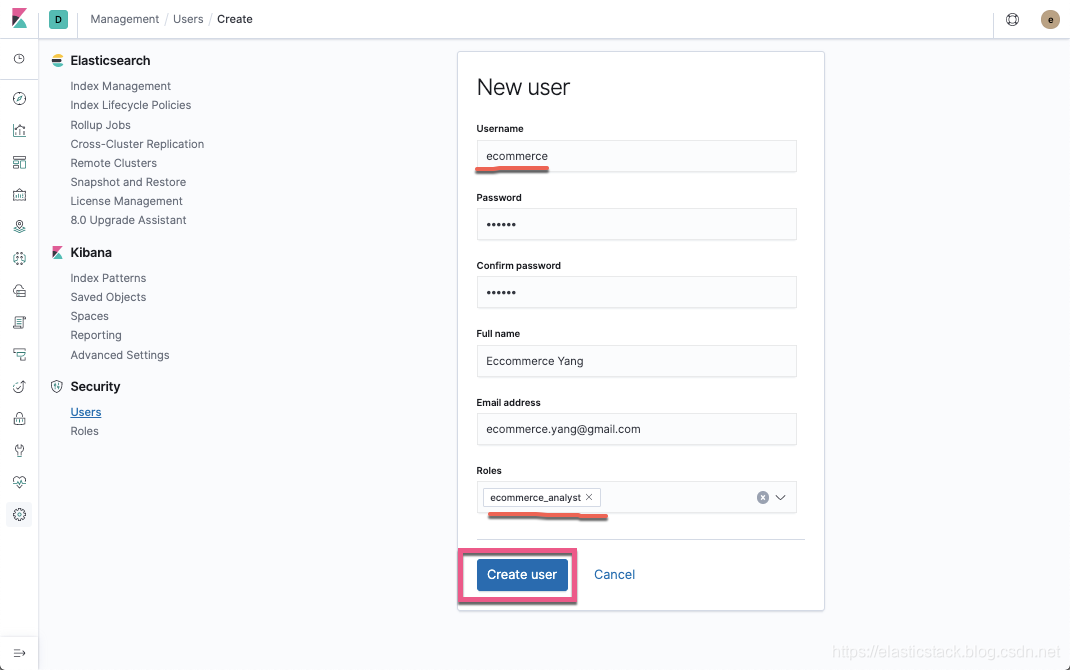Open the SIEM lock icon
The height and width of the screenshot is (670, 1070).
pyautogui.click(x=19, y=418)
